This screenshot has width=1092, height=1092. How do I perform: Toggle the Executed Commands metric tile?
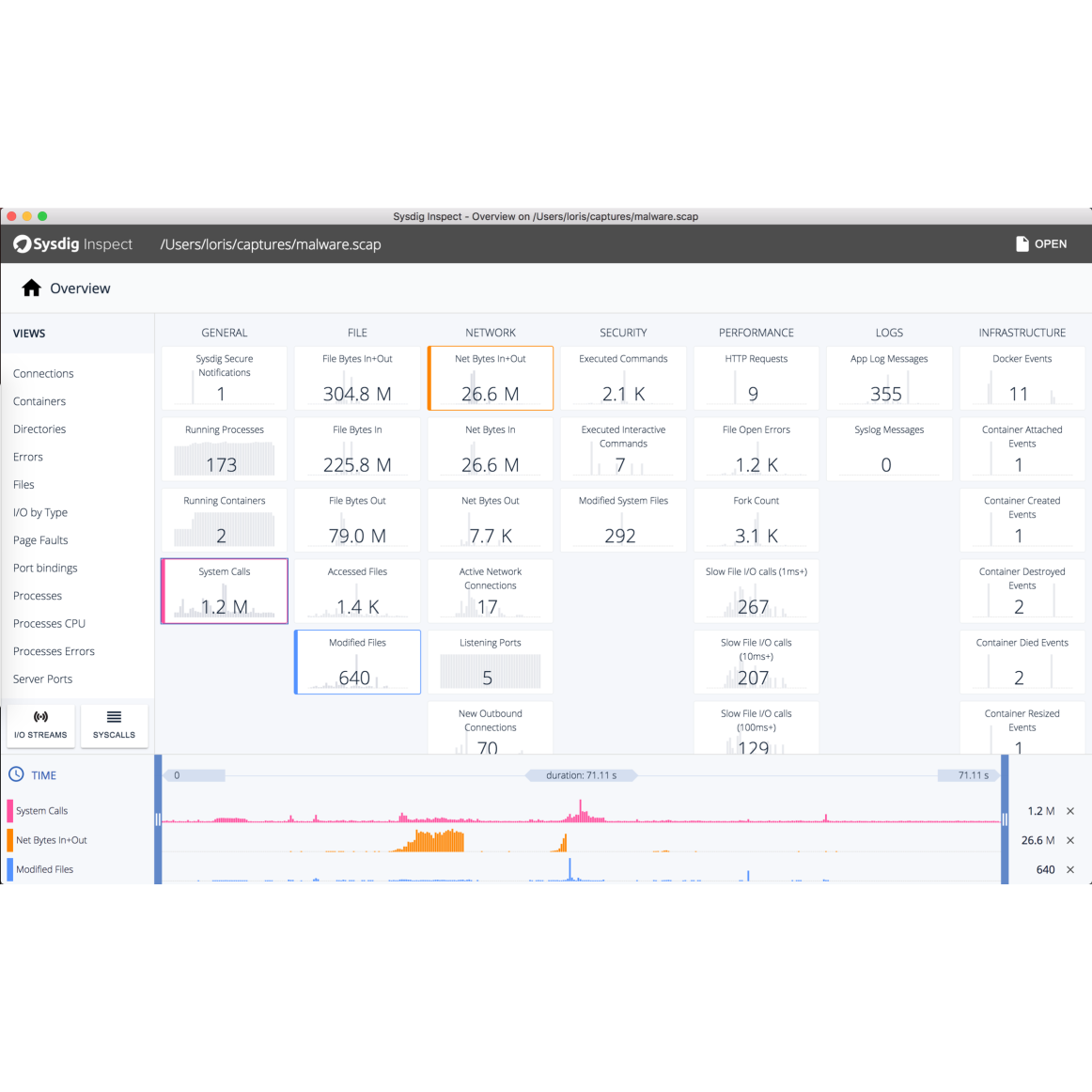pos(623,379)
